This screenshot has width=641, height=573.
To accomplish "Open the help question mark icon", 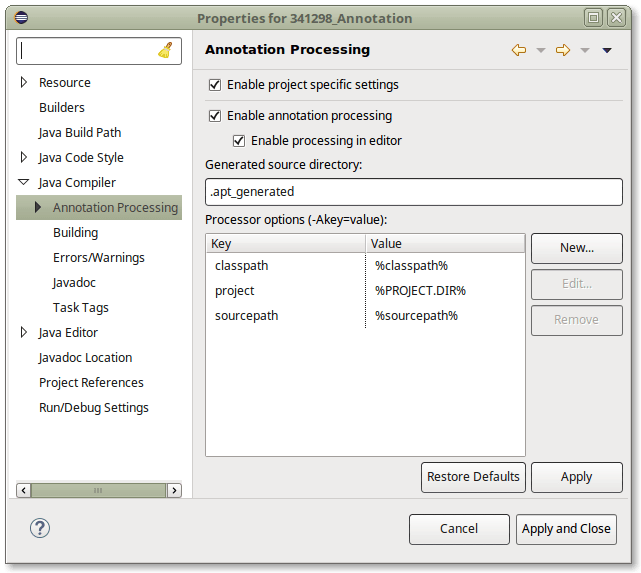I will (40, 528).
